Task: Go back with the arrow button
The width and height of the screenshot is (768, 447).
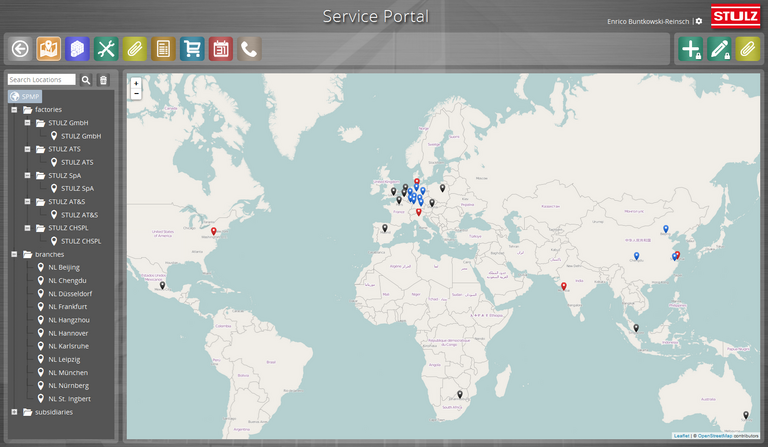Action: click(20, 49)
